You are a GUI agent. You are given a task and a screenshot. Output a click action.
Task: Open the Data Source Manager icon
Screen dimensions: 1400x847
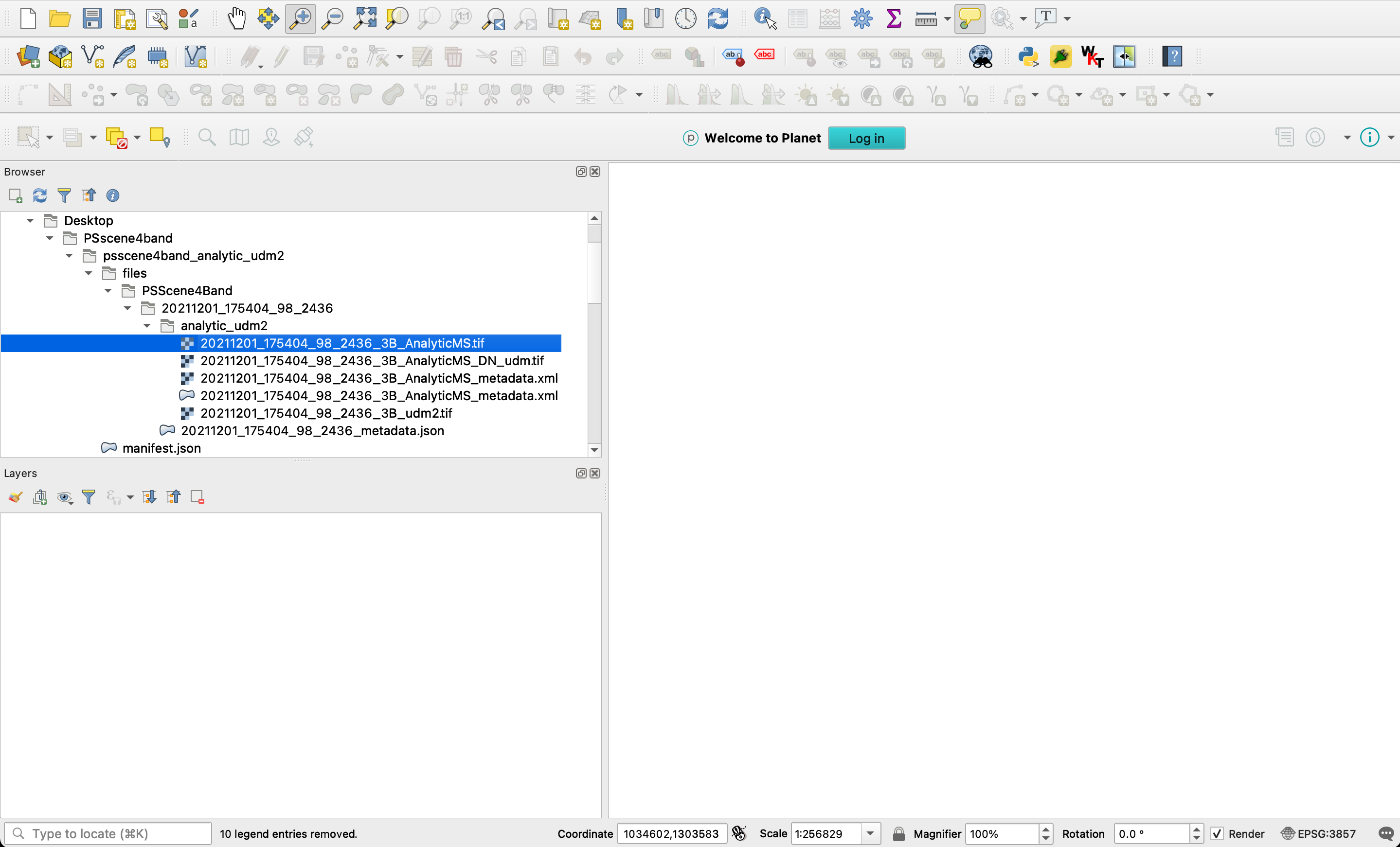pyautogui.click(x=28, y=56)
